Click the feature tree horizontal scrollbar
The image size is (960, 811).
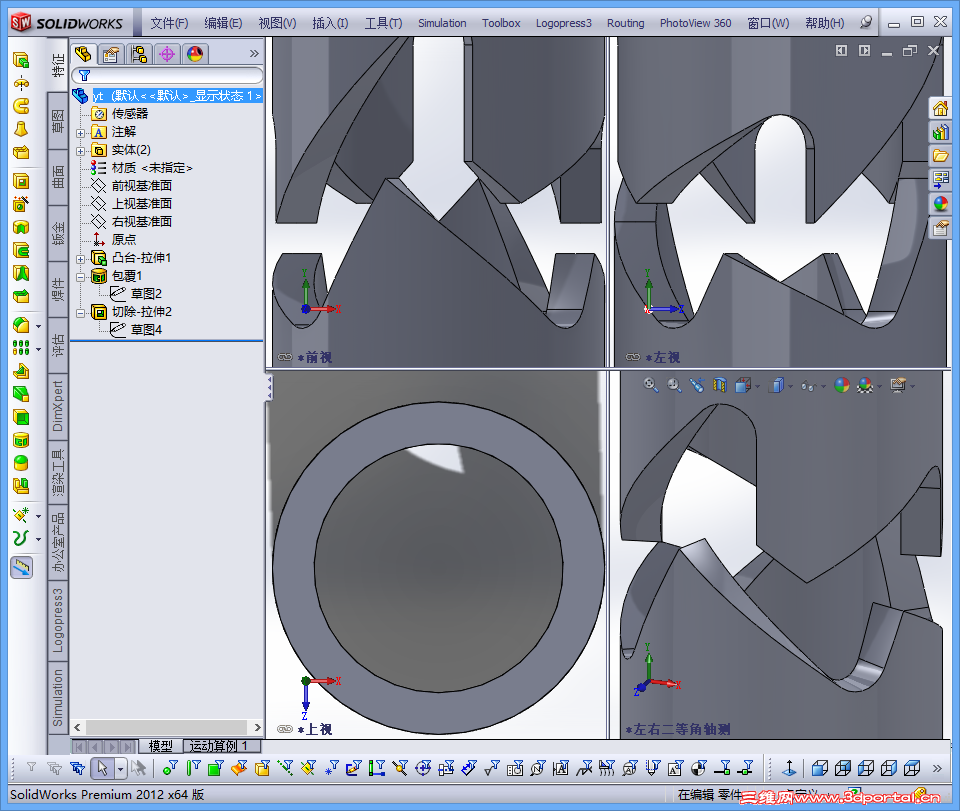167,727
